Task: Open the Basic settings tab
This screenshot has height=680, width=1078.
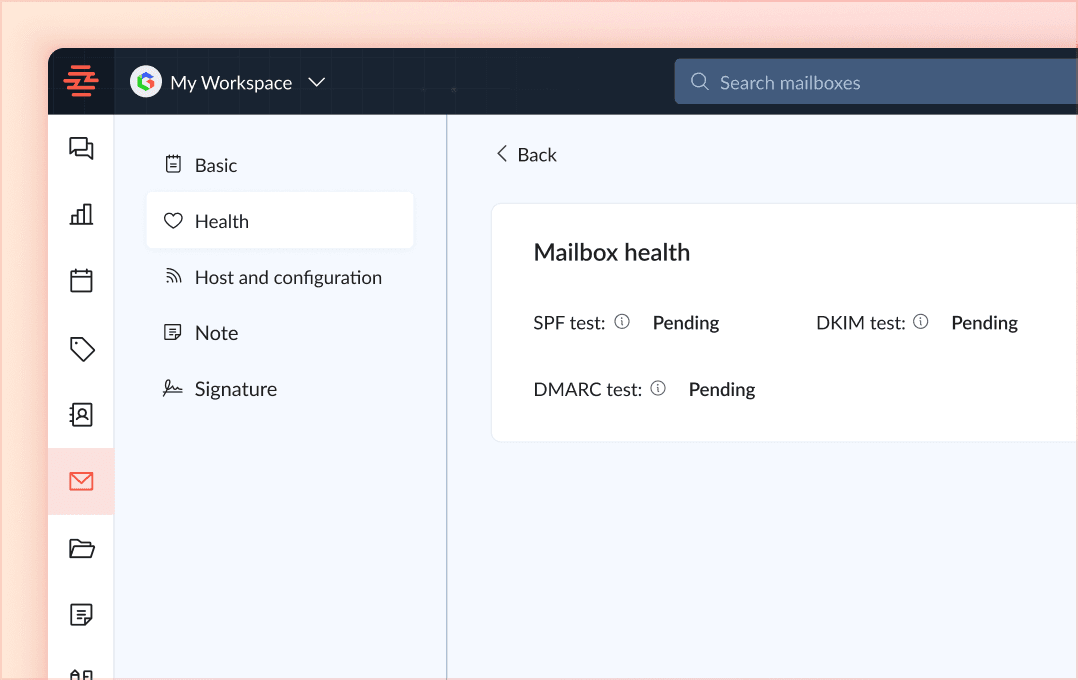Action: click(280, 165)
